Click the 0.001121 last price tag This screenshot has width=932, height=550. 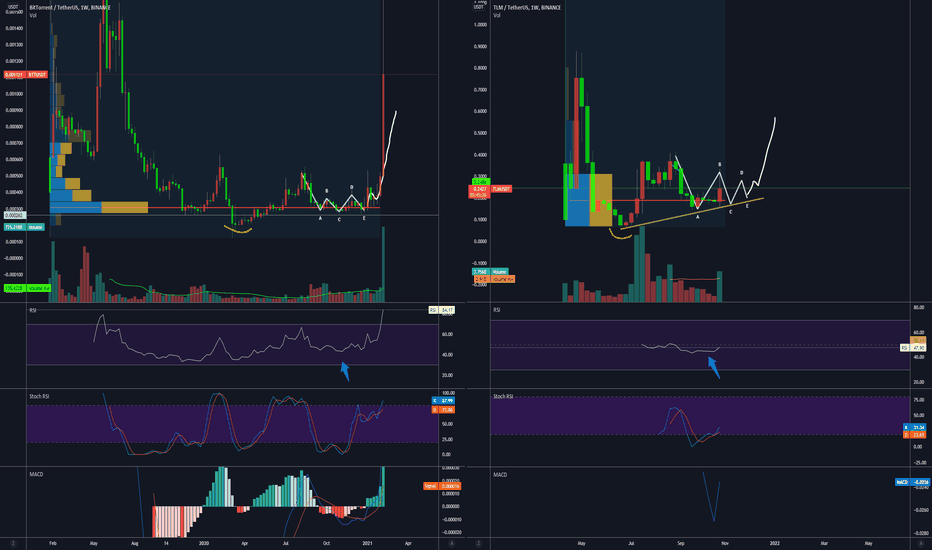tap(14, 75)
